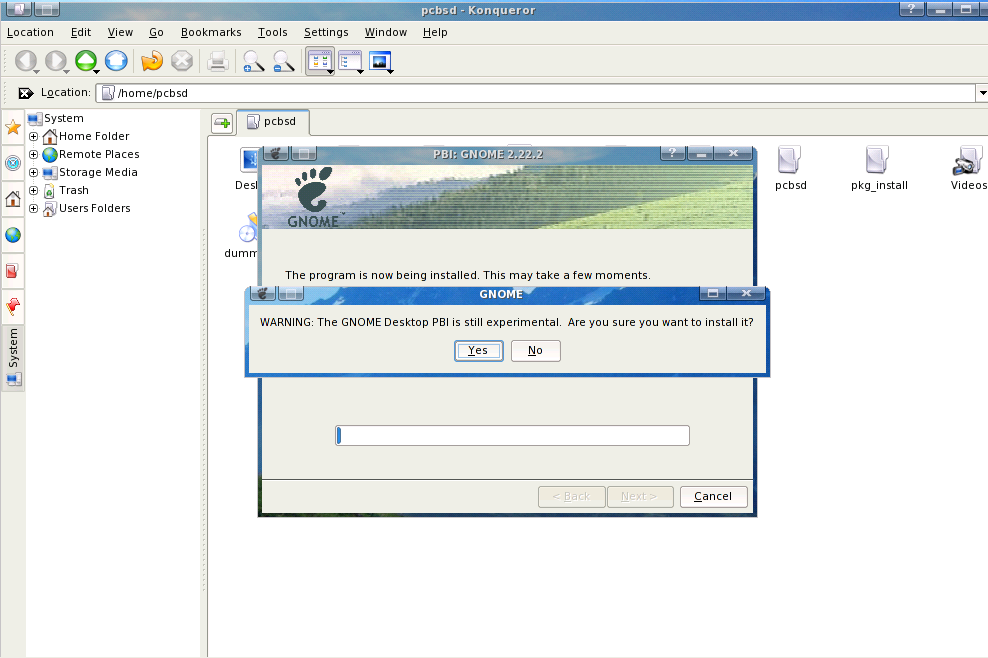Open the Edit menu
The height and width of the screenshot is (658, 988).
[x=81, y=32]
